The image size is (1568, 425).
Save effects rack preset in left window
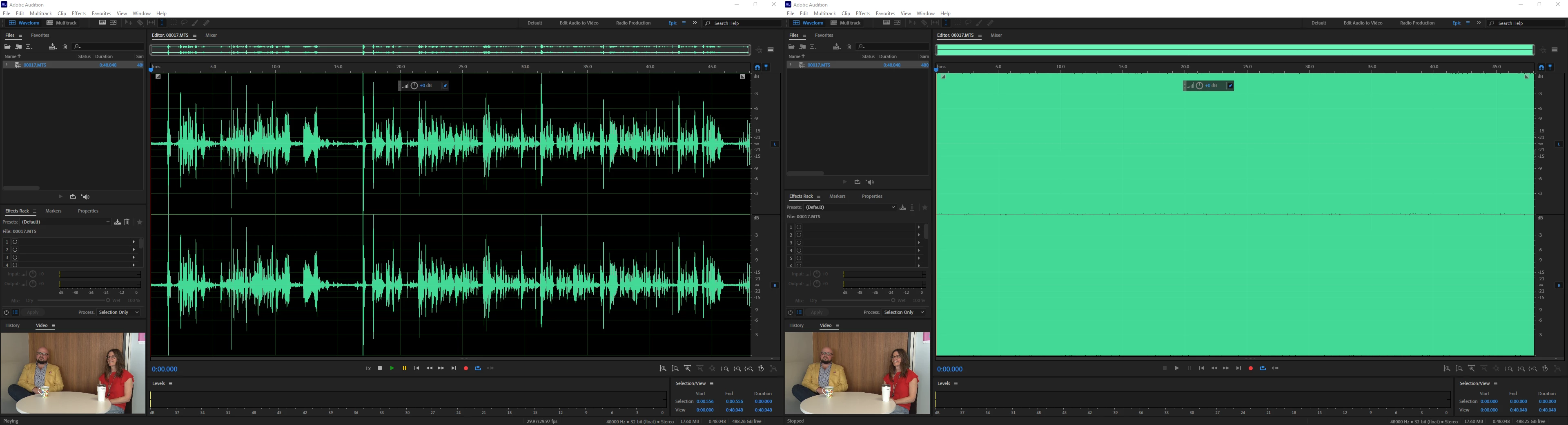coord(118,222)
